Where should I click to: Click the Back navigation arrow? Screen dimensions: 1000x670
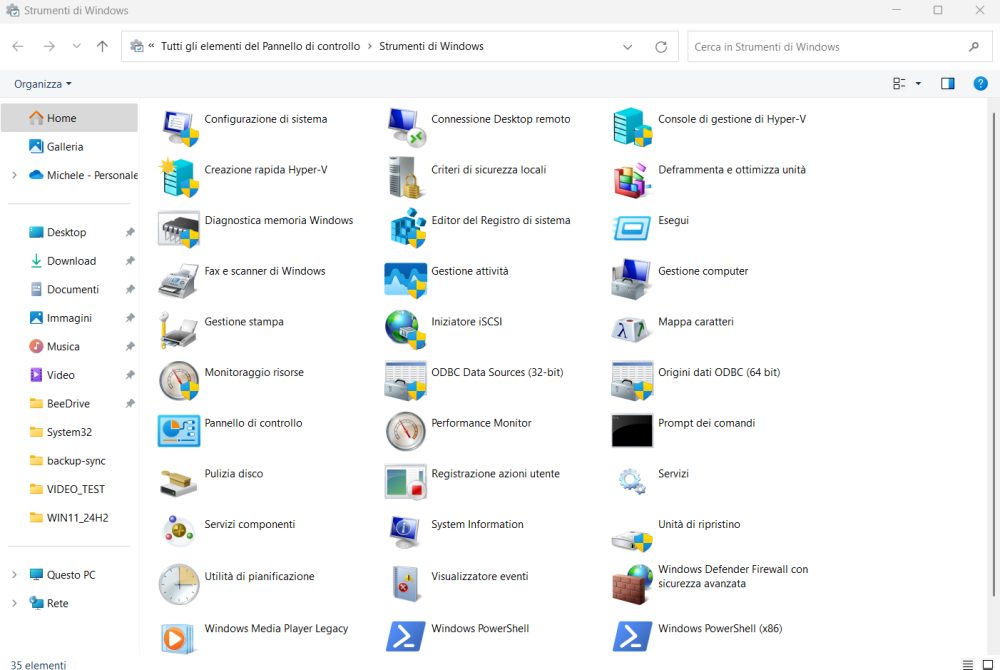(x=18, y=46)
